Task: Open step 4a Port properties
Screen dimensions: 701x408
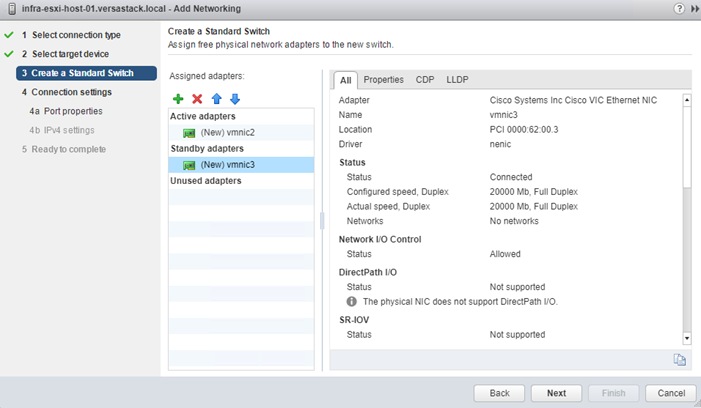Action: tap(66, 111)
